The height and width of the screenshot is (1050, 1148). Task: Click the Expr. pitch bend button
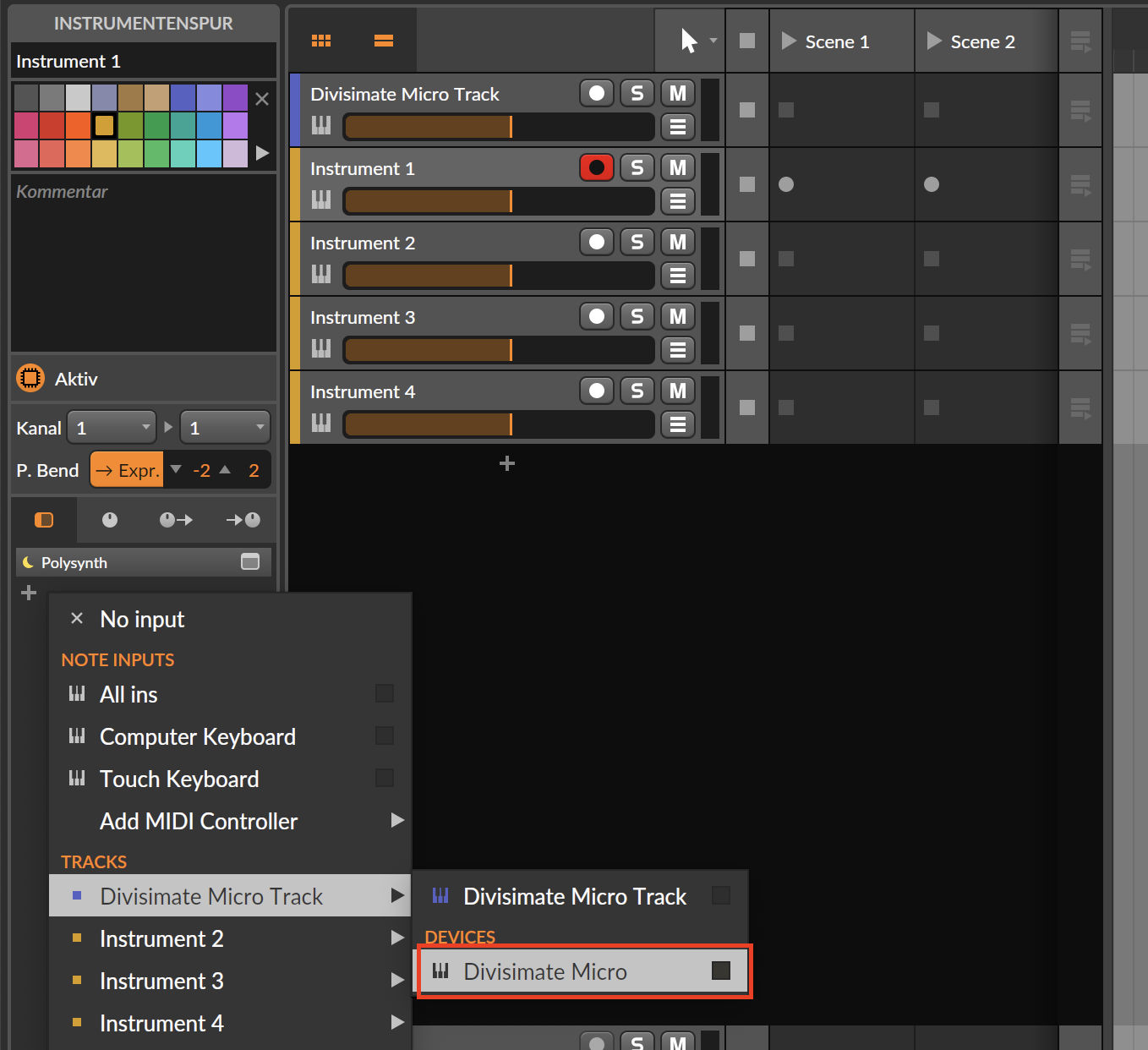click(127, 471)
